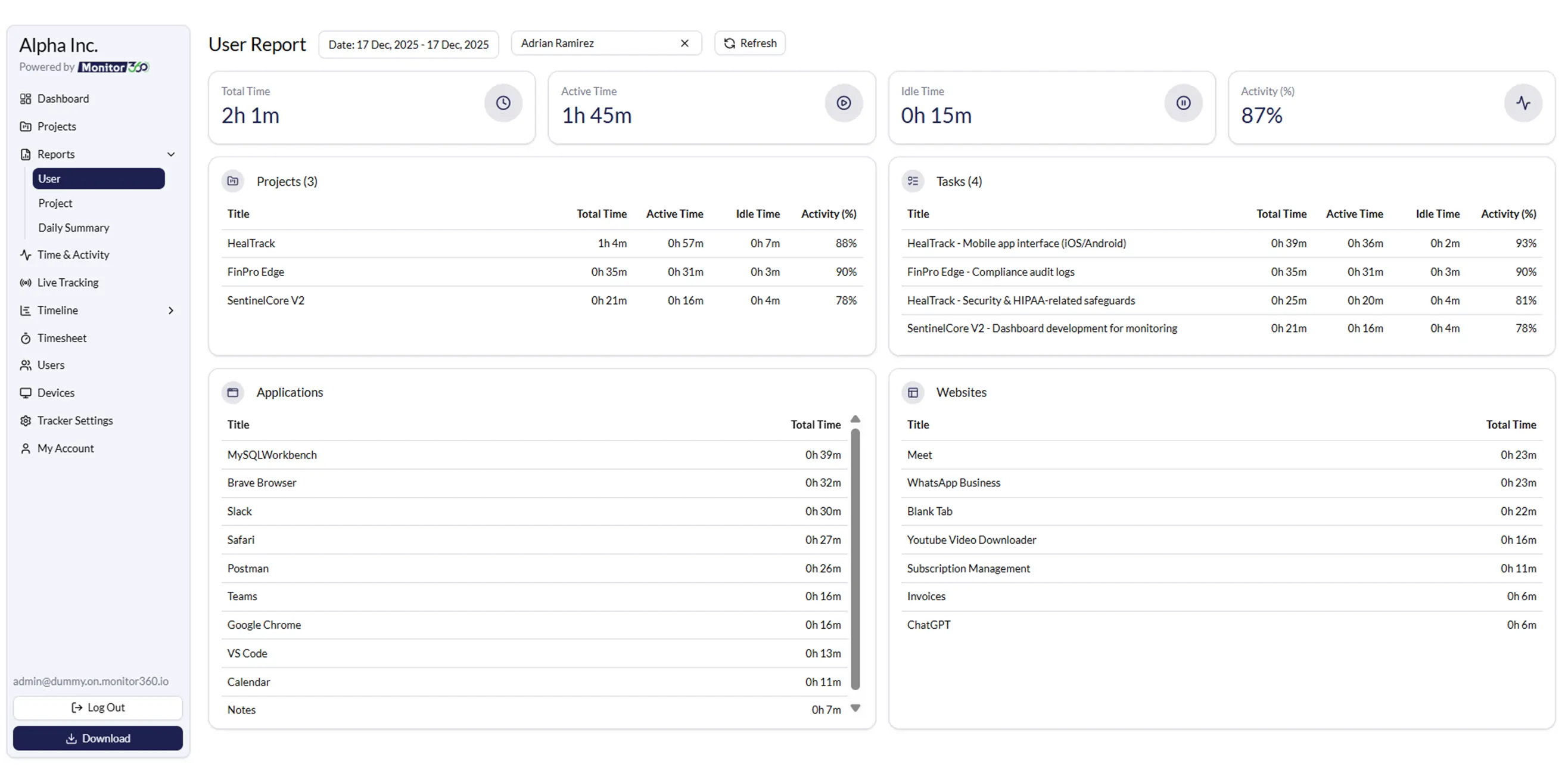Download the report
Screen dimensions: 1568x782
click(x=97, y=737)
